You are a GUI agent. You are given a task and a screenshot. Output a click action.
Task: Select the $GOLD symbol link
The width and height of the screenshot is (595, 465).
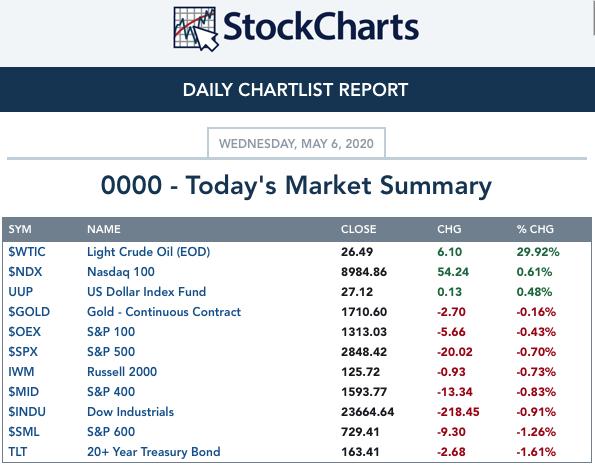click(x=29, y=312)
